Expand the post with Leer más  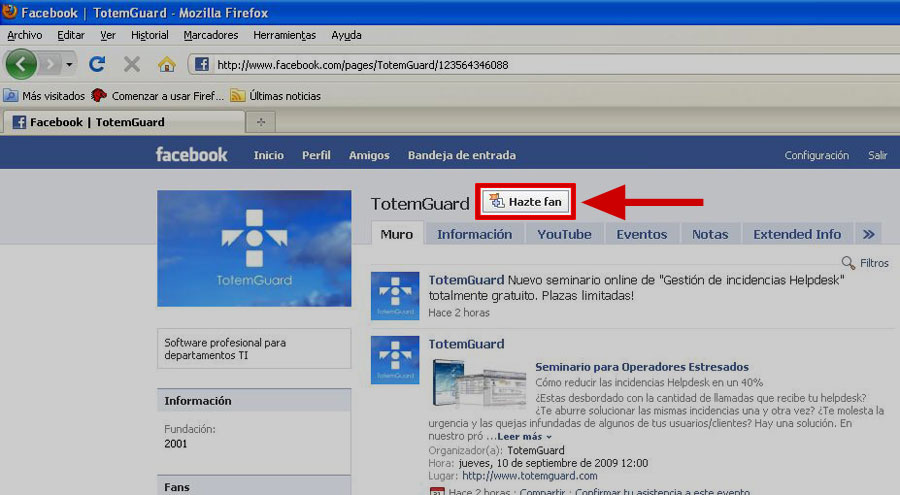(x=523, y=437)
